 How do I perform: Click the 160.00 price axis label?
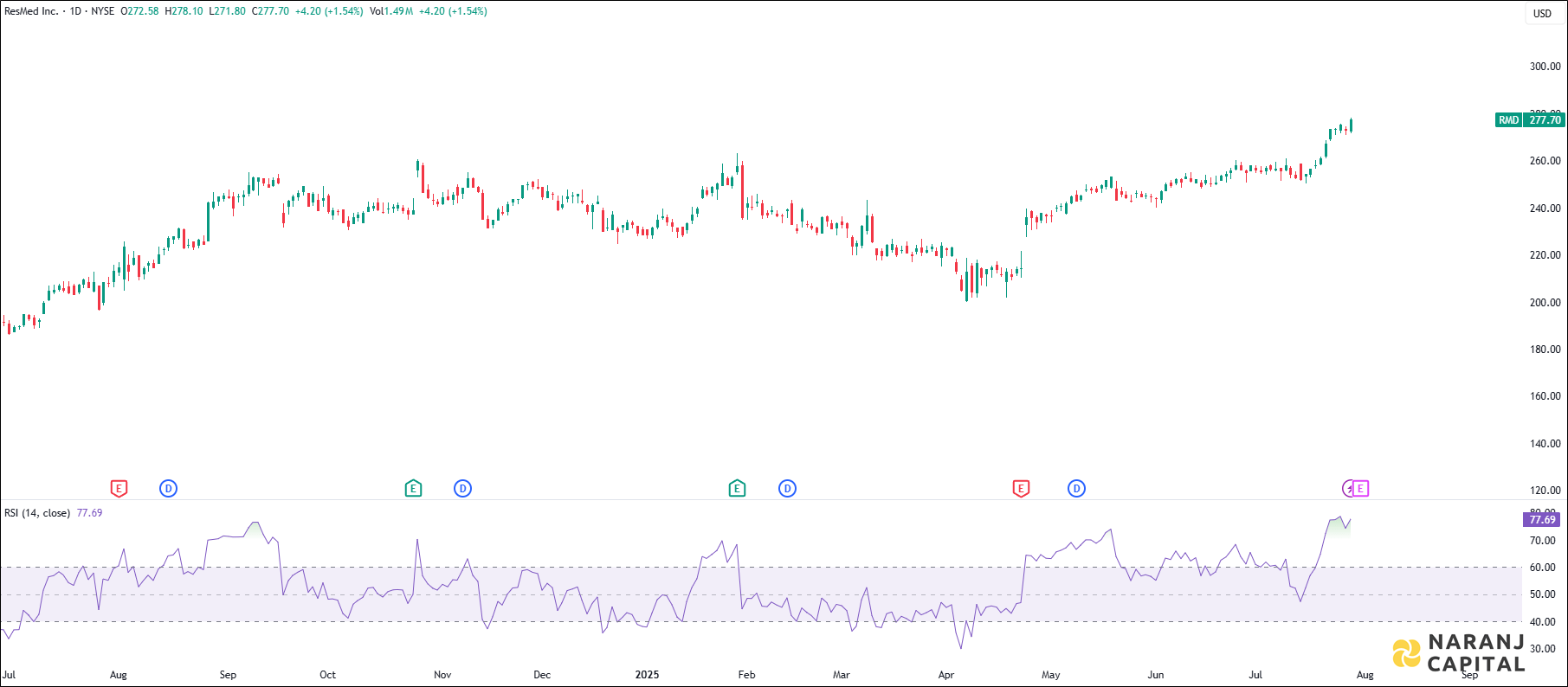[1545, 396]
